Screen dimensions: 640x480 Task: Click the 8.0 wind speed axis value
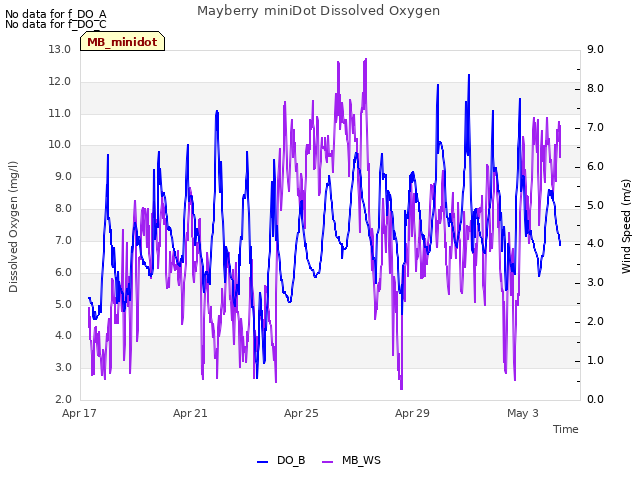point(596,89)
